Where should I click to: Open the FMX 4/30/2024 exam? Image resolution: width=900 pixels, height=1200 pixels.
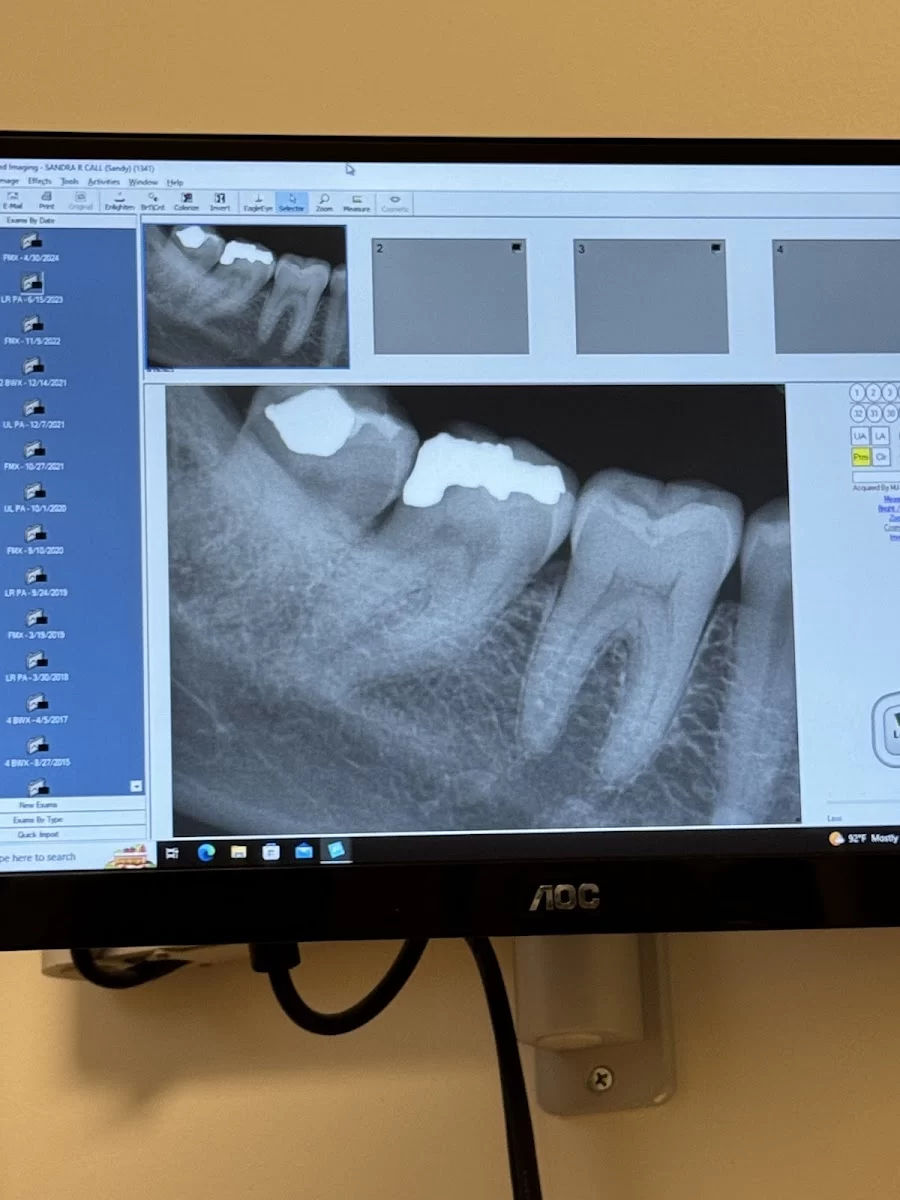click(31, 248)
